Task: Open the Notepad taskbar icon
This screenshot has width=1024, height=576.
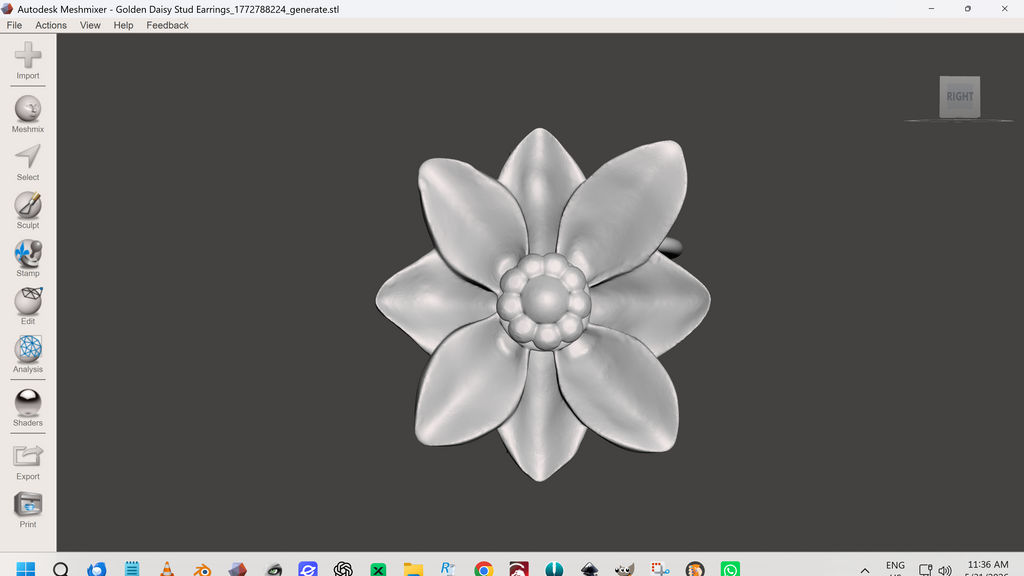Action: [132, 569]
